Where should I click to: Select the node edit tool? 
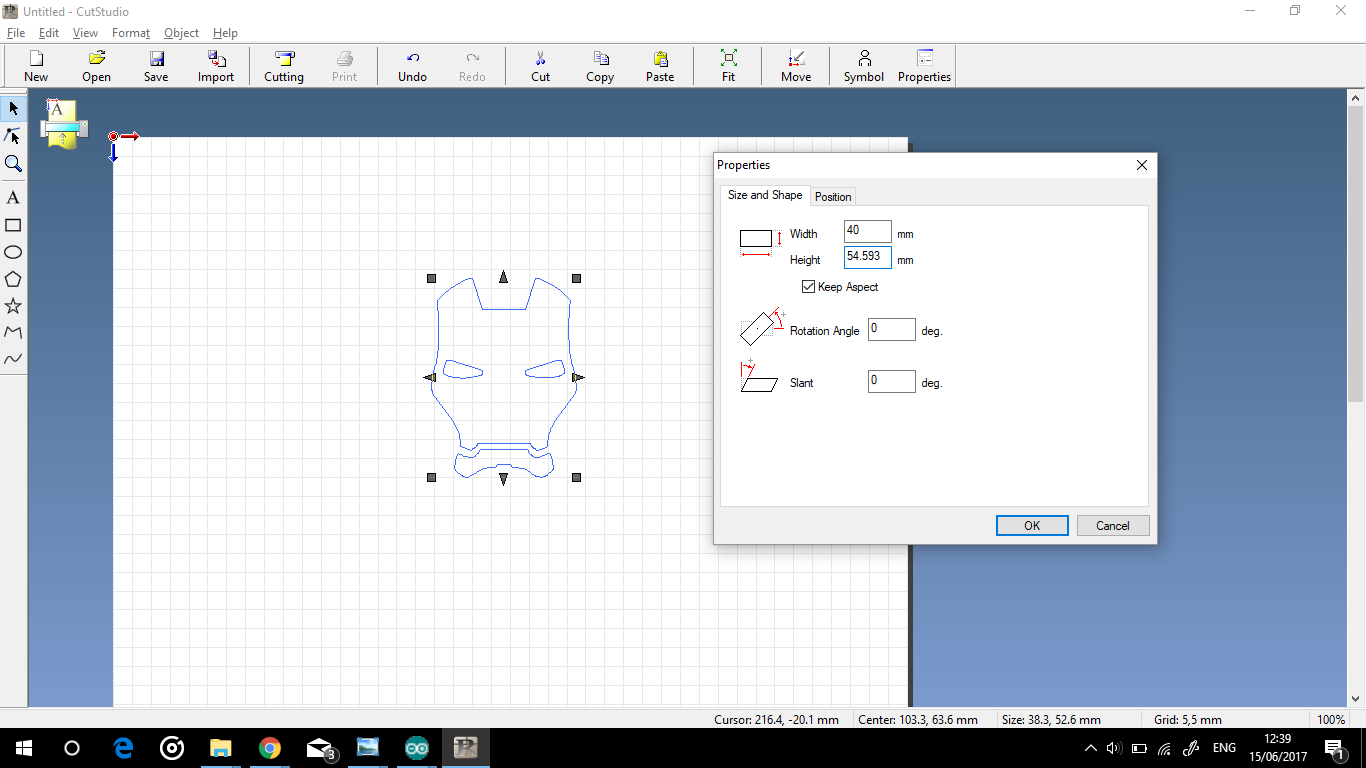coord(13,136)
